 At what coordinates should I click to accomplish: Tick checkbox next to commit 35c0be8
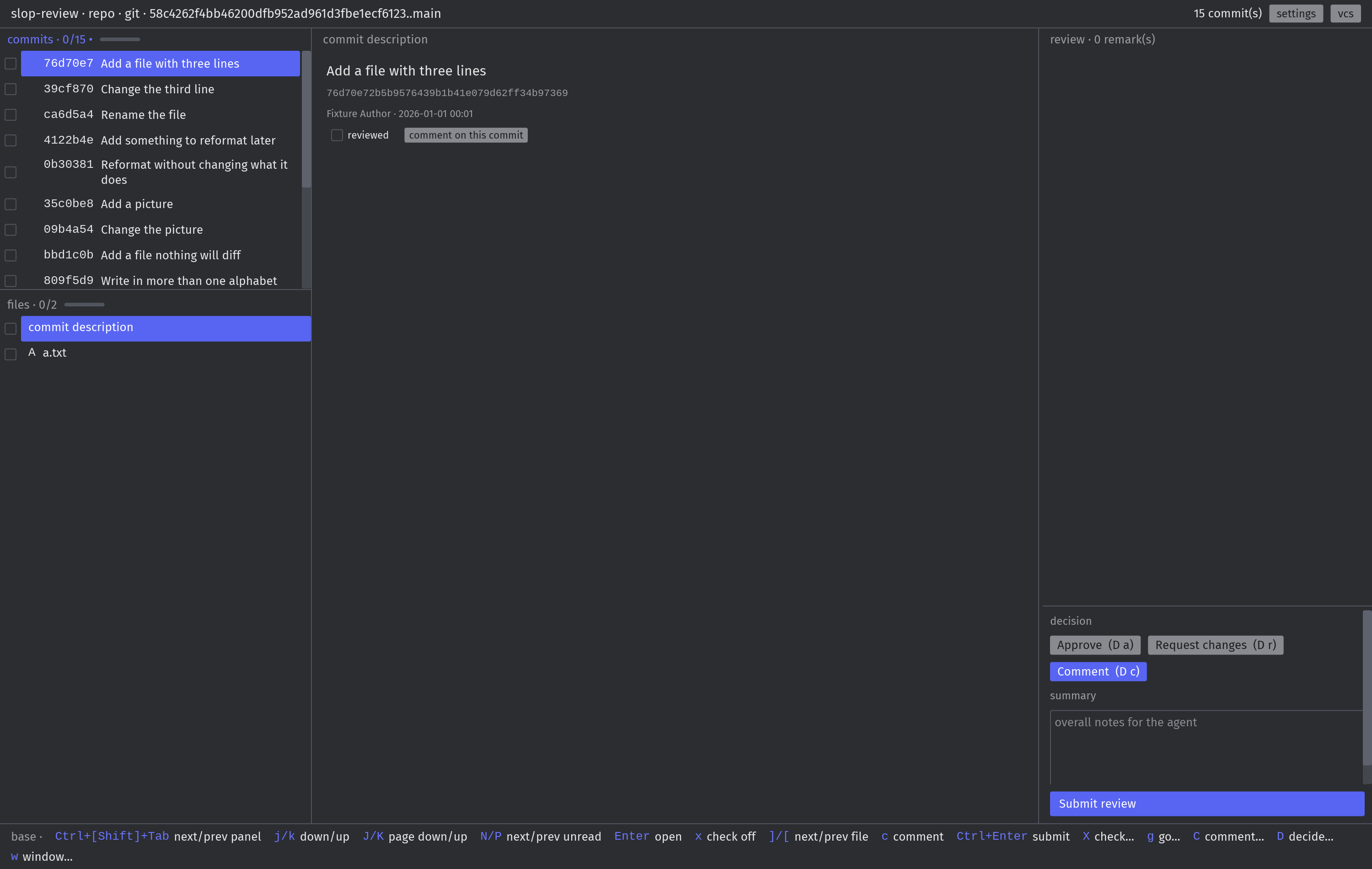[11, 204]
